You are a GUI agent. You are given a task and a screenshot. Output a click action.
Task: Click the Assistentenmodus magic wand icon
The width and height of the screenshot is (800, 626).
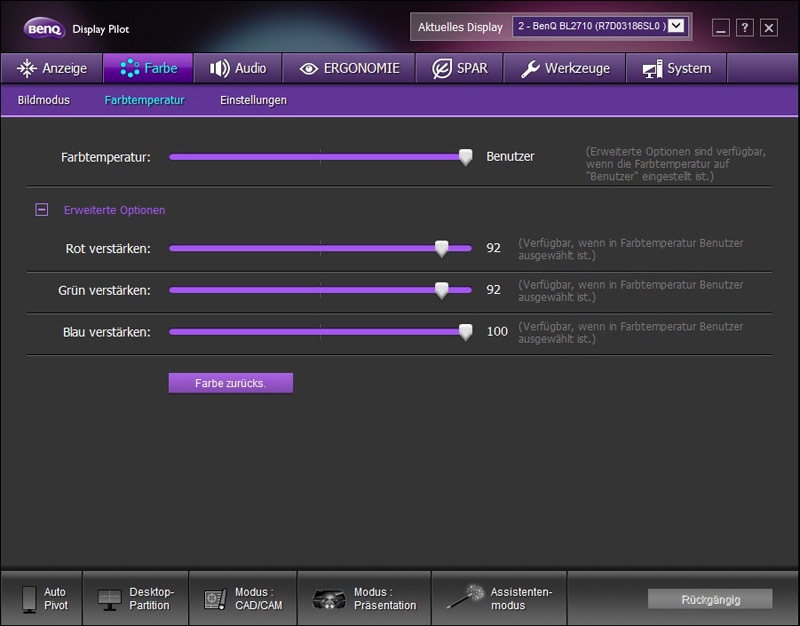coord(465,596)
